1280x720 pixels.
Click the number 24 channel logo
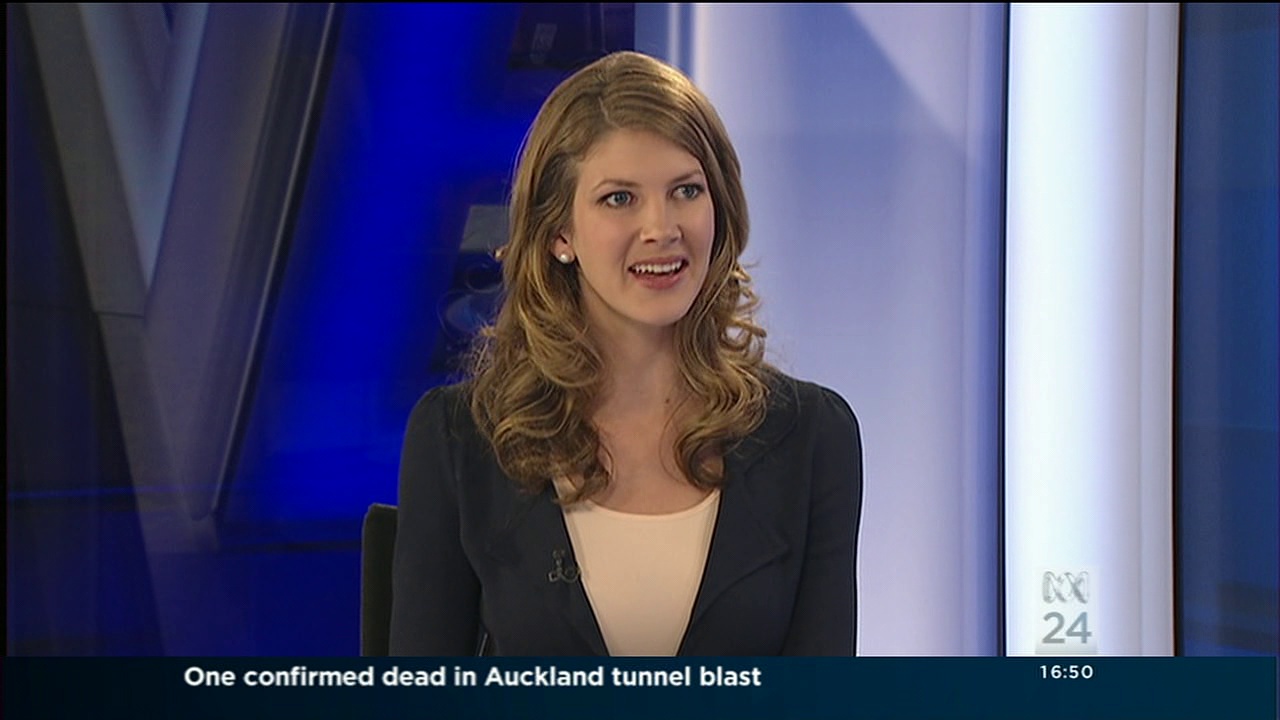1066,629
